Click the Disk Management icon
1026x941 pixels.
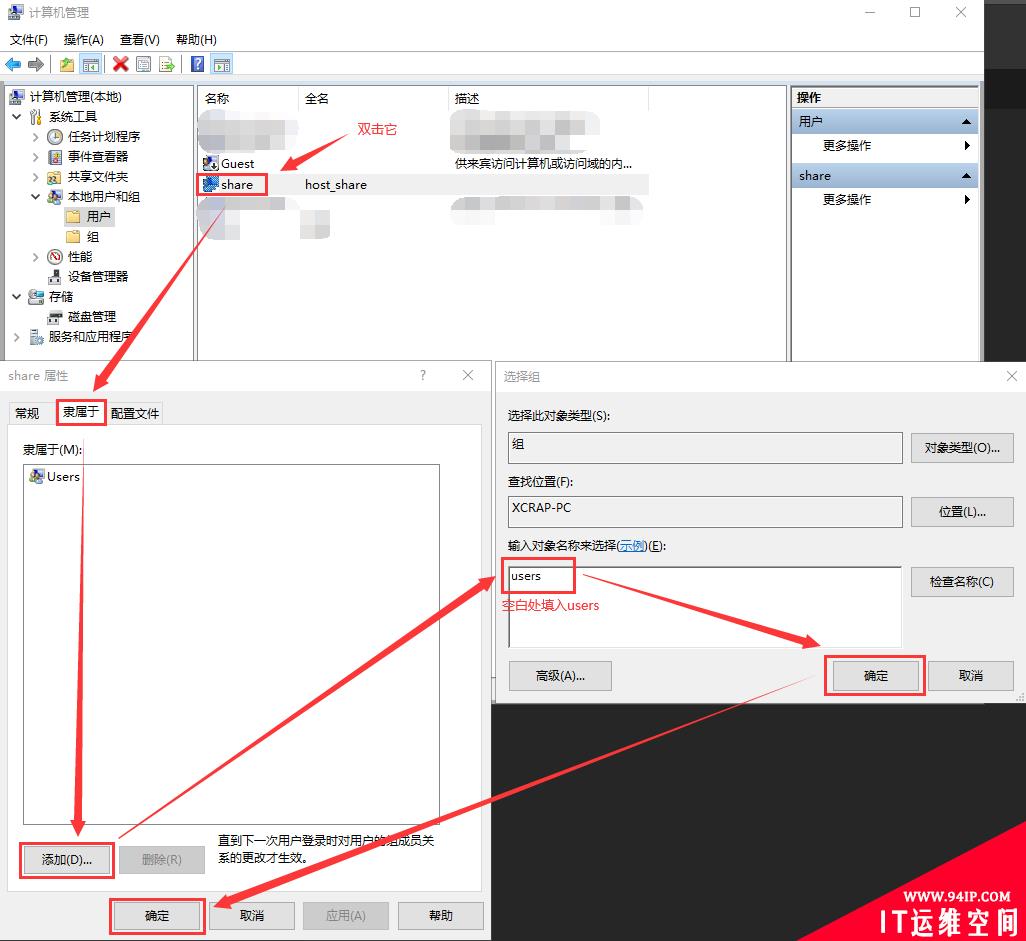[x=55, y=317]
